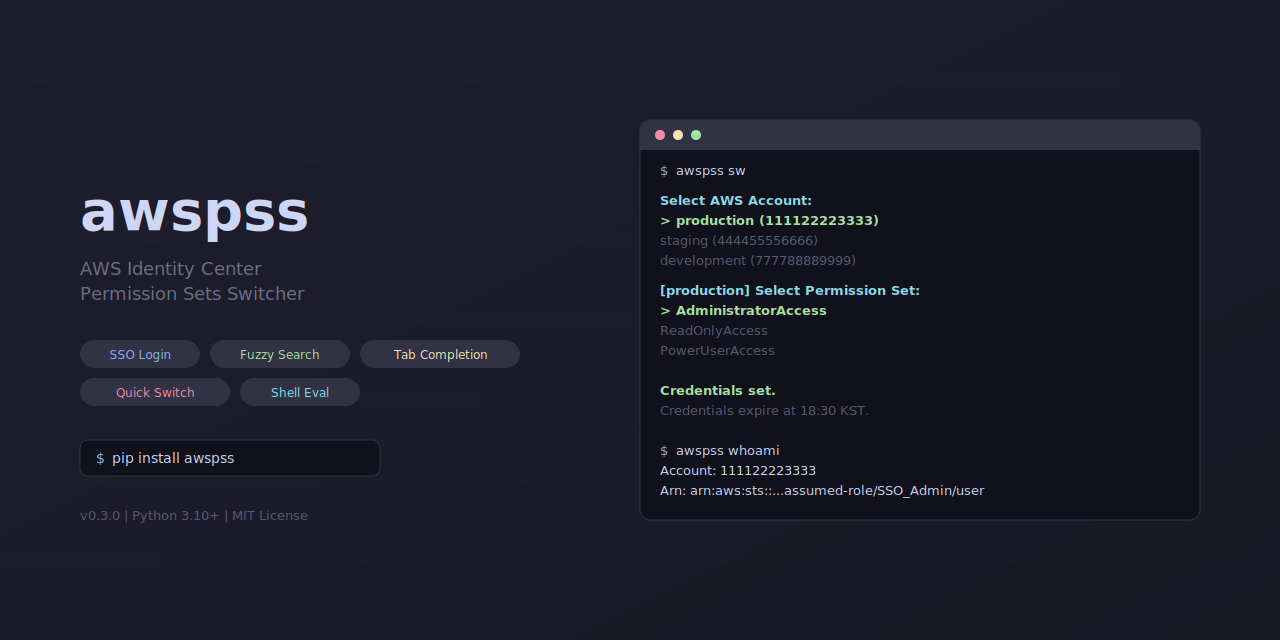Click the Select Permission Set prompt
This screenshot has width=1280, height=640.
click(x=790, y=291)
